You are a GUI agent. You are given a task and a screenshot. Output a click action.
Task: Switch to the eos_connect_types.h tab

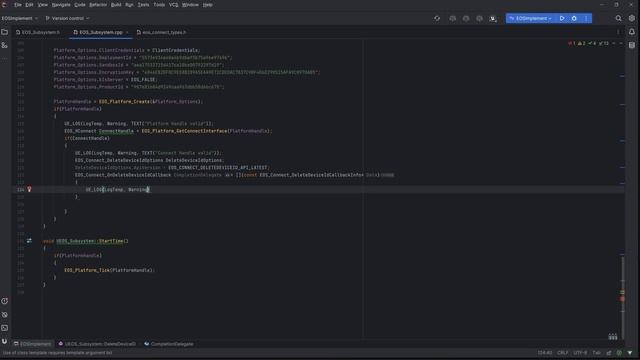[x=162, y=32]
